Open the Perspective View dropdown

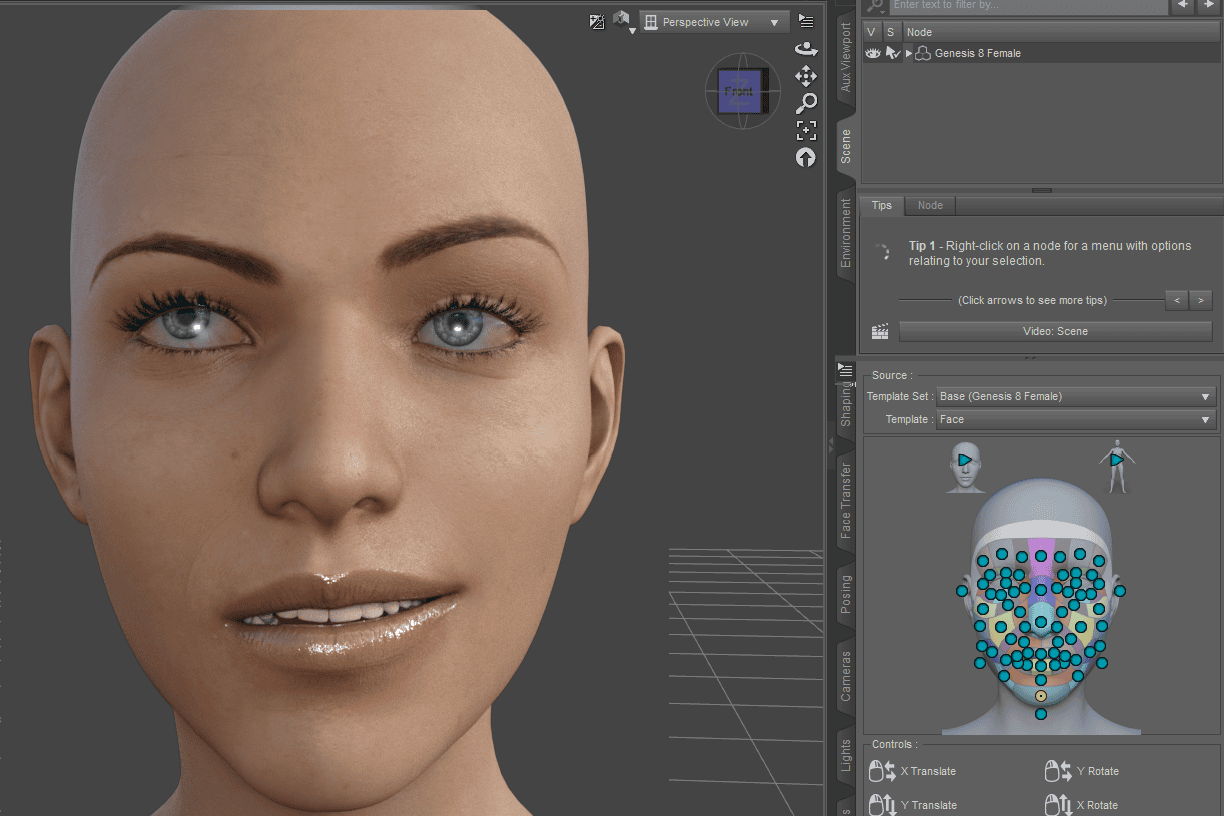pyautogui.click(x=713, y=21)
